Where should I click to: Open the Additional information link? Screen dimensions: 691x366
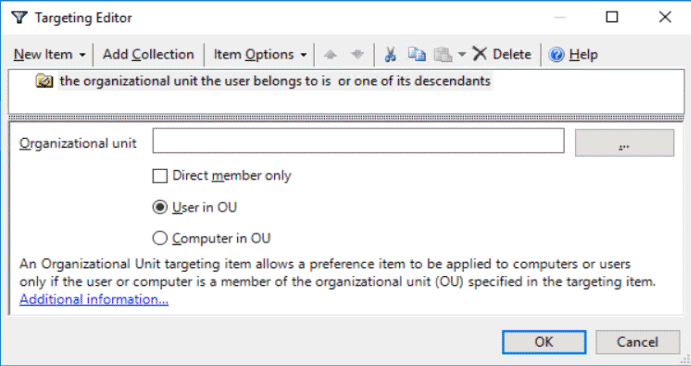point(94,299)
